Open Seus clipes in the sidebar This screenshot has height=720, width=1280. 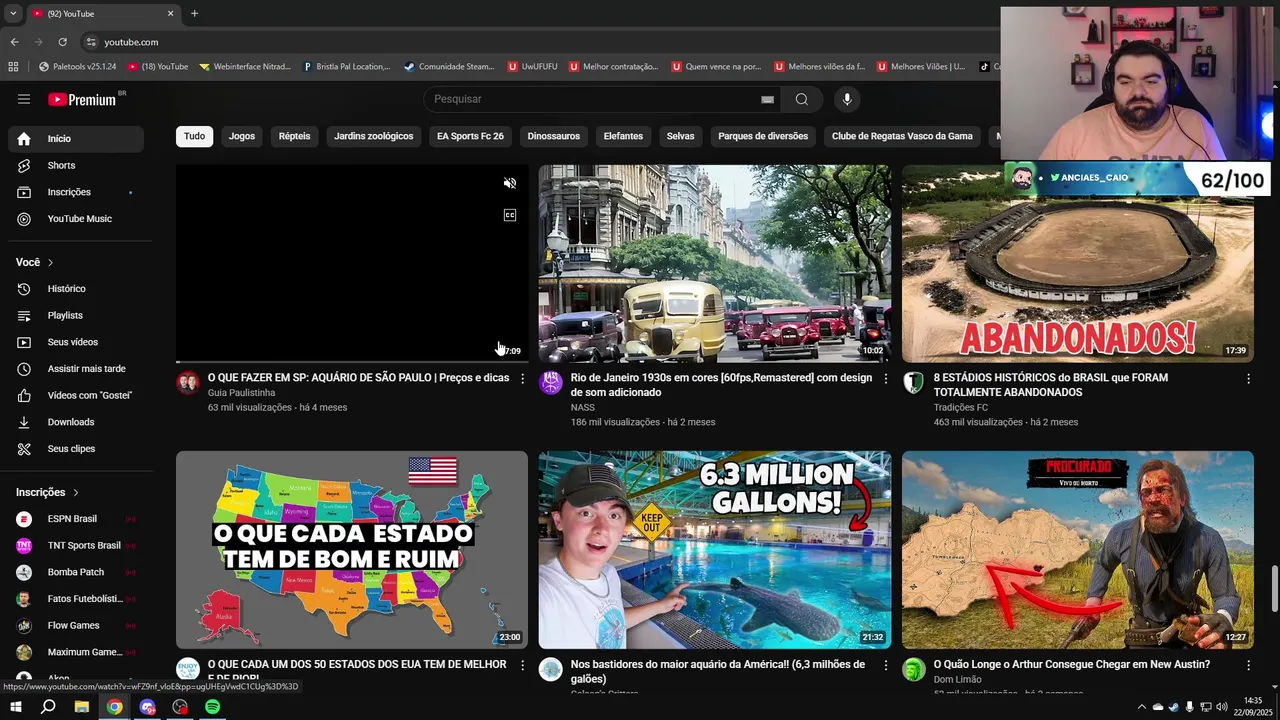click(x=76, y=449)
